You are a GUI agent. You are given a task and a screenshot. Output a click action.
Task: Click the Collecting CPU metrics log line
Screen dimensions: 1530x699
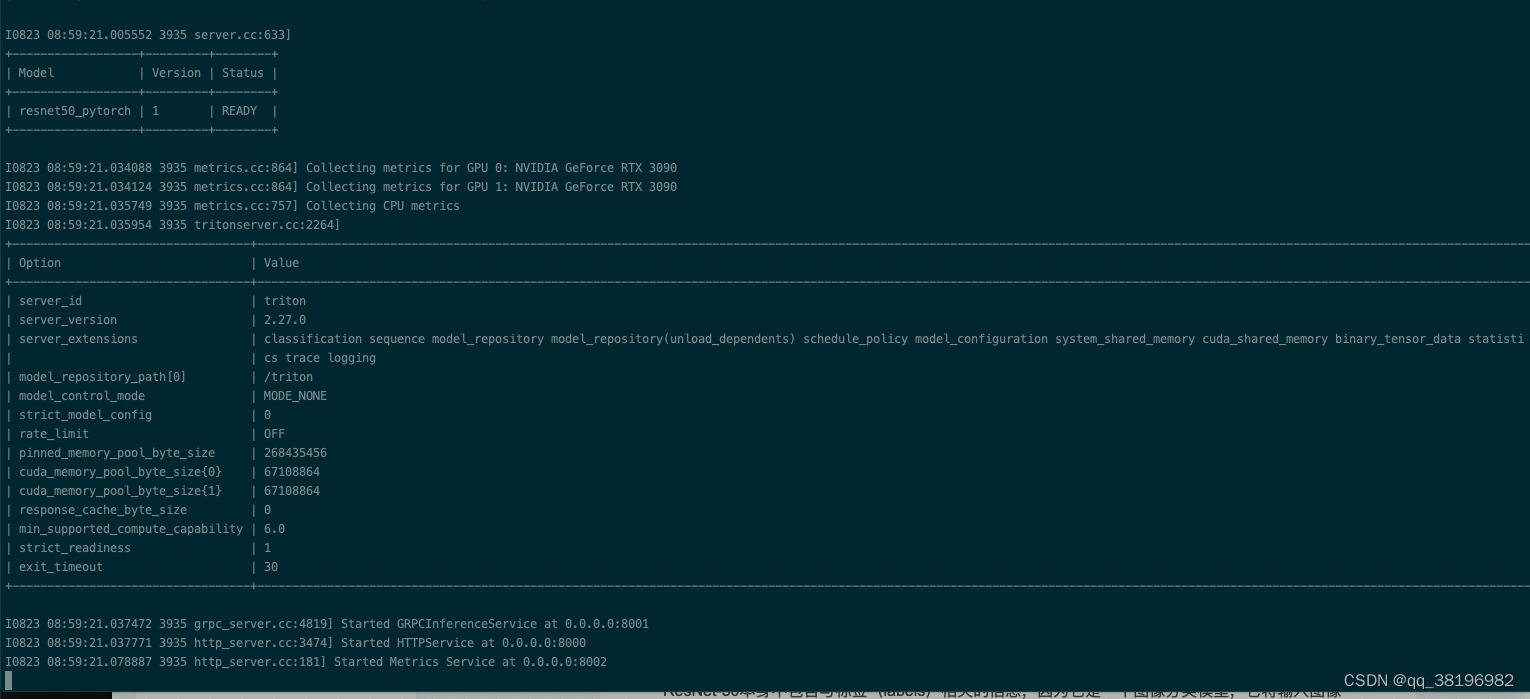tap(232, 206)
